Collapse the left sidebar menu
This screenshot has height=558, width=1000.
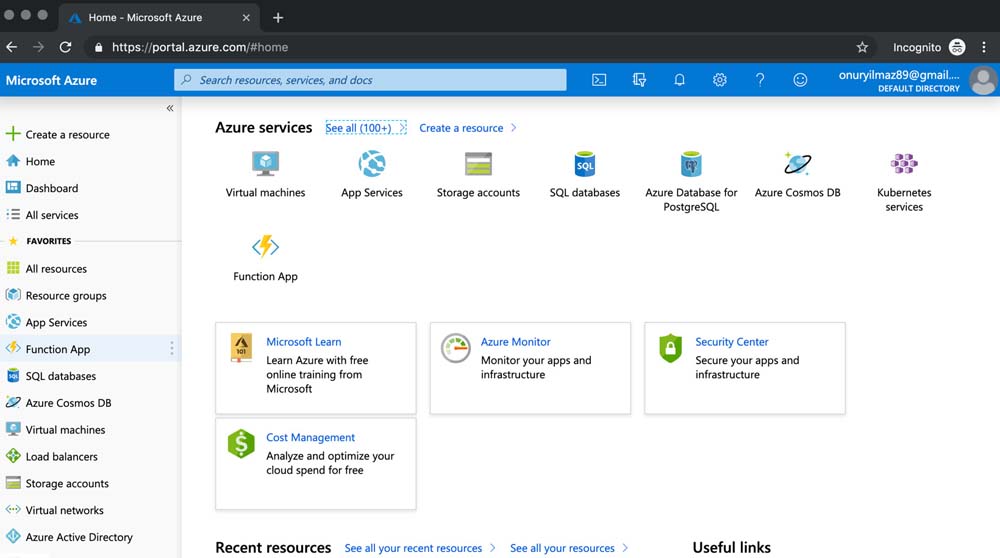pos(170,108)
